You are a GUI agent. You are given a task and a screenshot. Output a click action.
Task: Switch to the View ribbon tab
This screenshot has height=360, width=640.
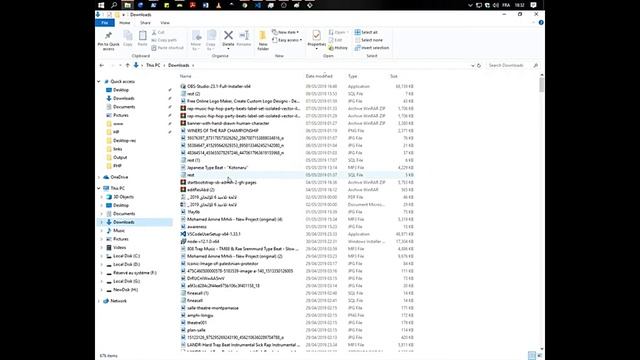(x=165, y=23)
